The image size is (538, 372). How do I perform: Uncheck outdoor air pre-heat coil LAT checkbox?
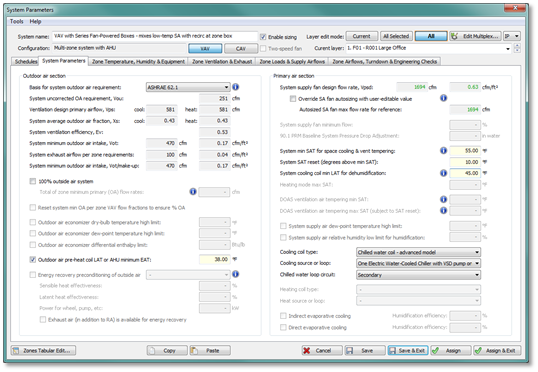point(33,260)
